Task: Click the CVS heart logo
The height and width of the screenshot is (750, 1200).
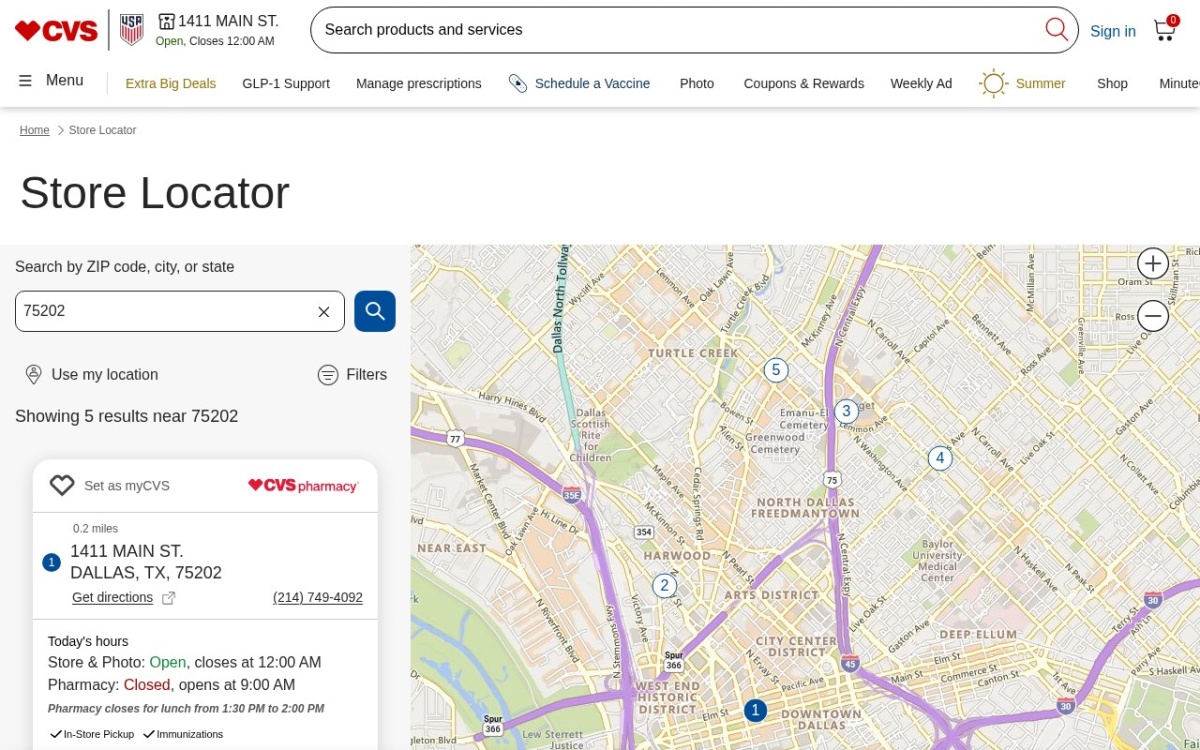Action: coord(56,30)
